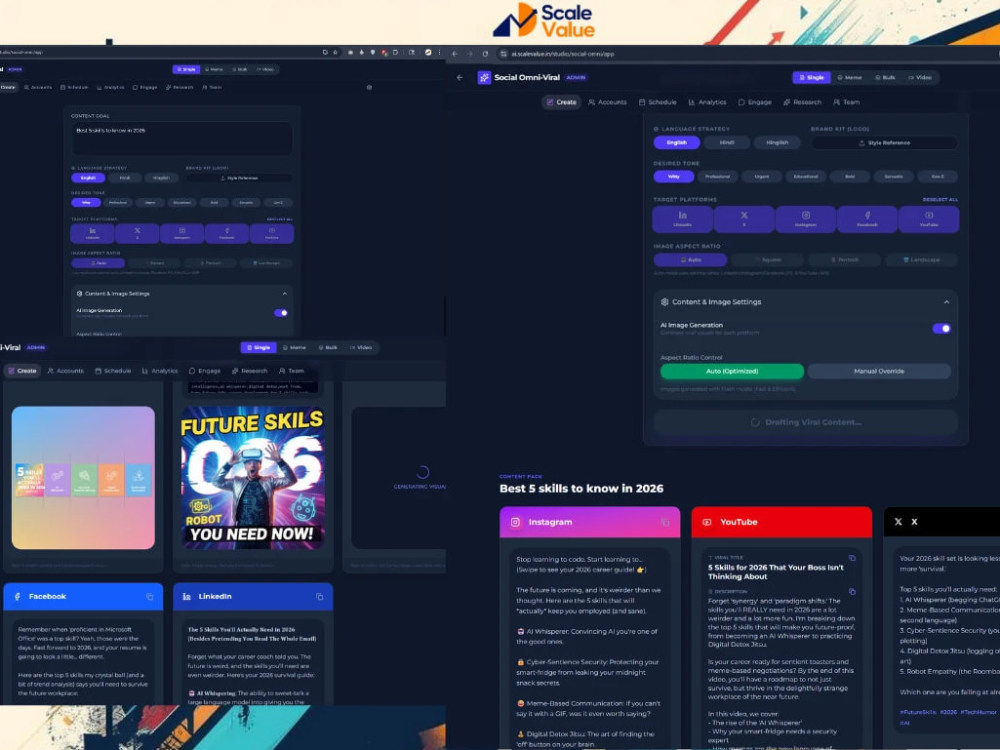Turn off AI Image Generation in right window
This screenshot has width=1000, height=750.
click(941, 328)
